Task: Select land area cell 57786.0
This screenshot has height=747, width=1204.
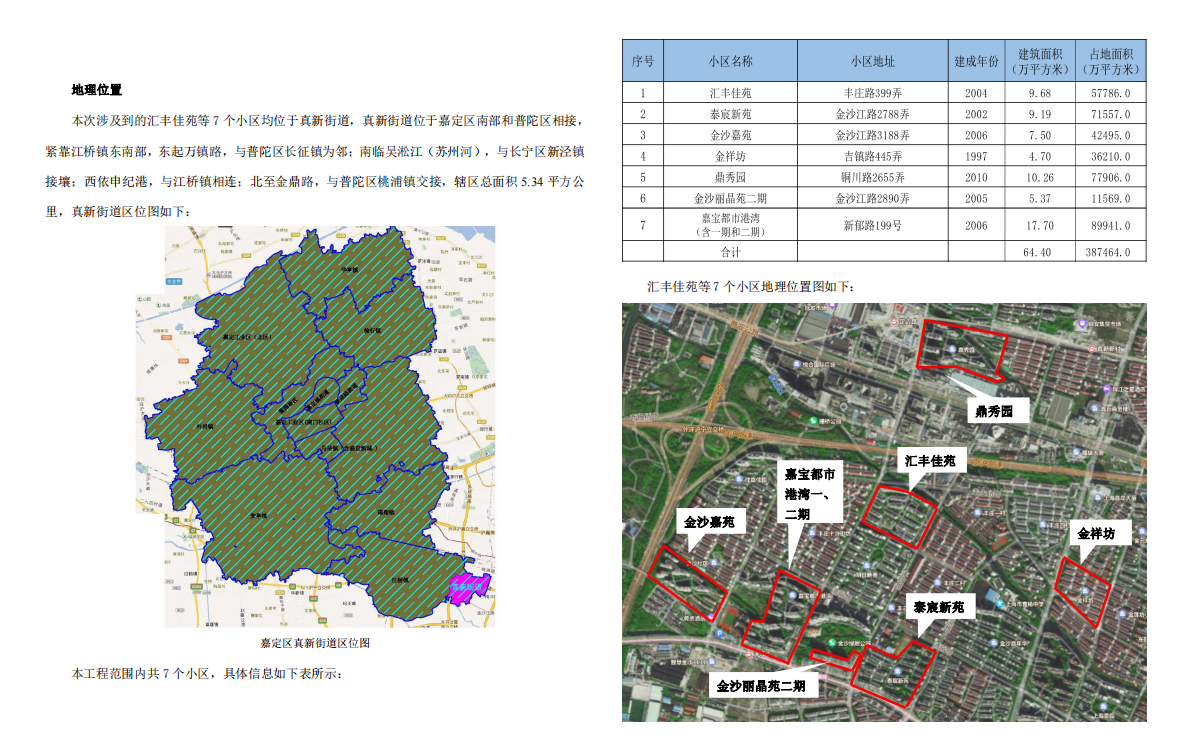Action: pos(1111,92)
